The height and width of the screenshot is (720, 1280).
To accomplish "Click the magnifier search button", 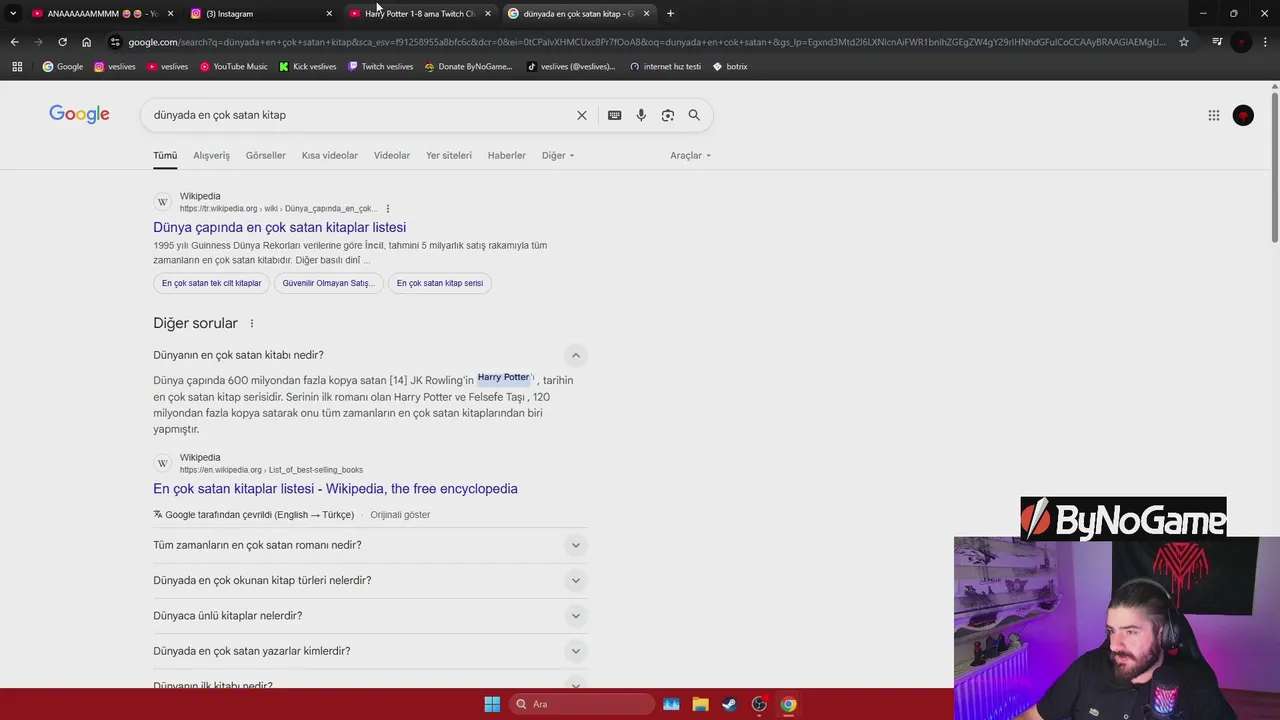I will point(694,115).
